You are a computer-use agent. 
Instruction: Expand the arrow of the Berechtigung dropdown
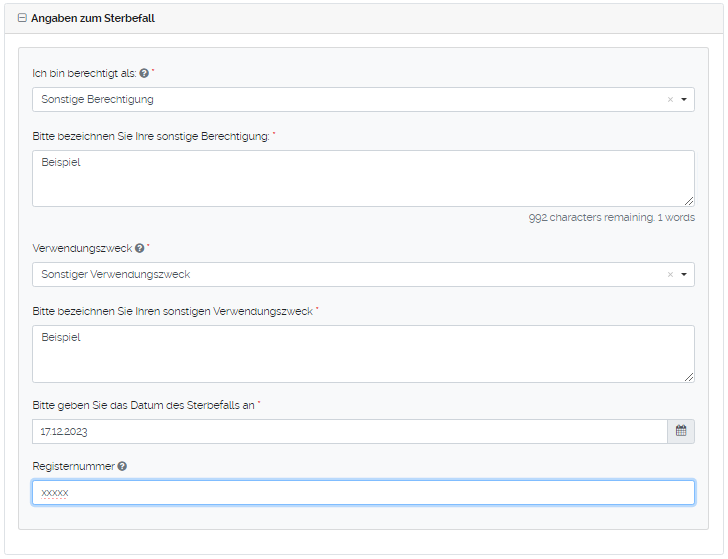pos(684,100)
